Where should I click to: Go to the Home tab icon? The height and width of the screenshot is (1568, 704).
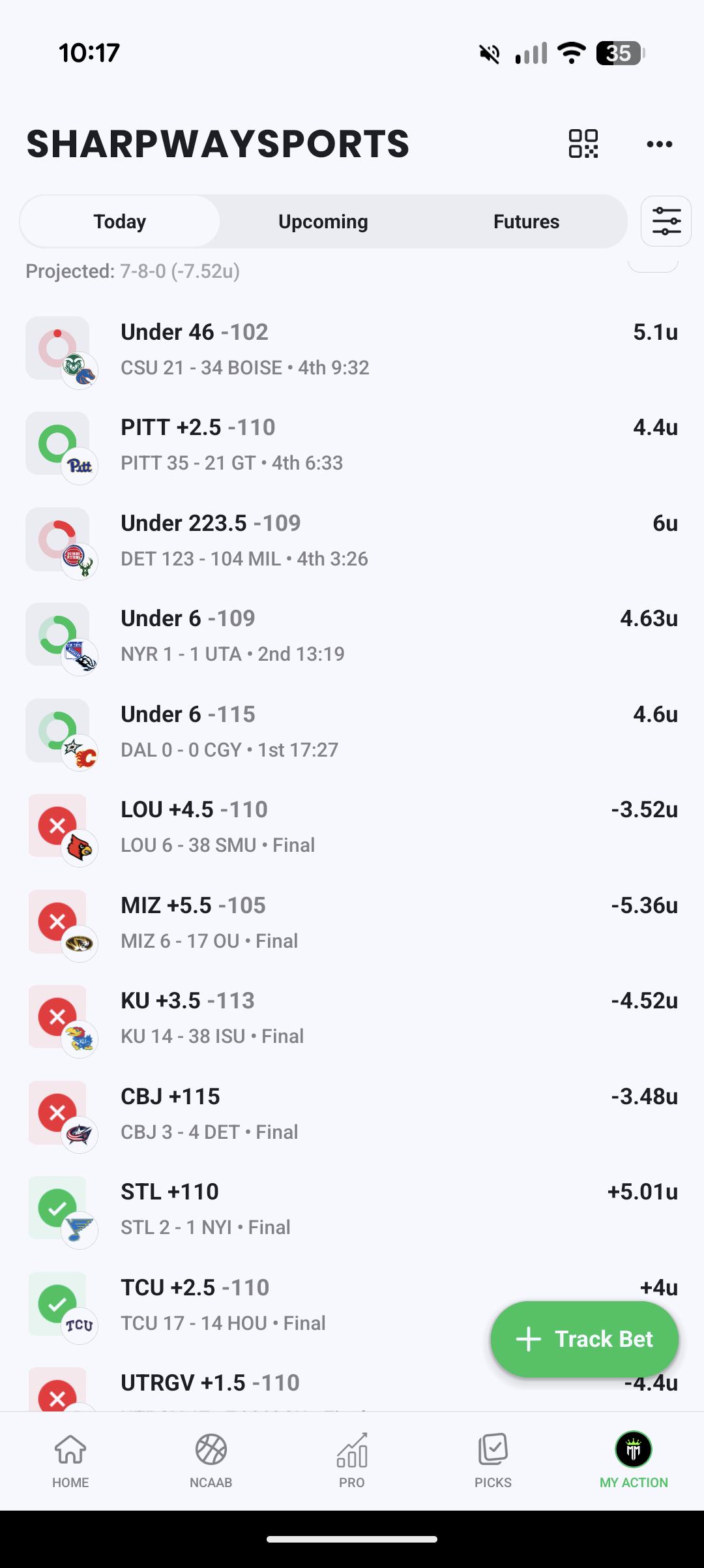point(70,1449)
